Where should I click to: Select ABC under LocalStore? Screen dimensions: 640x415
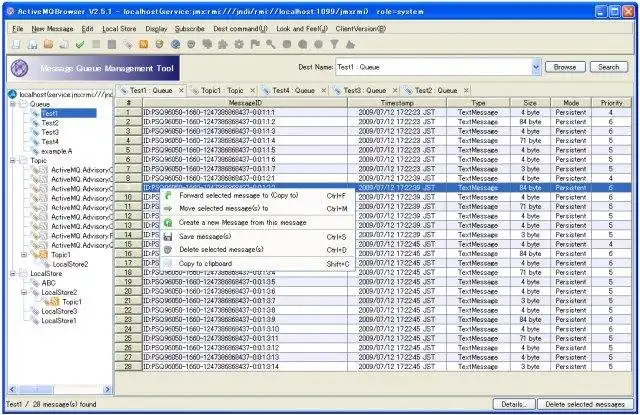48,283
